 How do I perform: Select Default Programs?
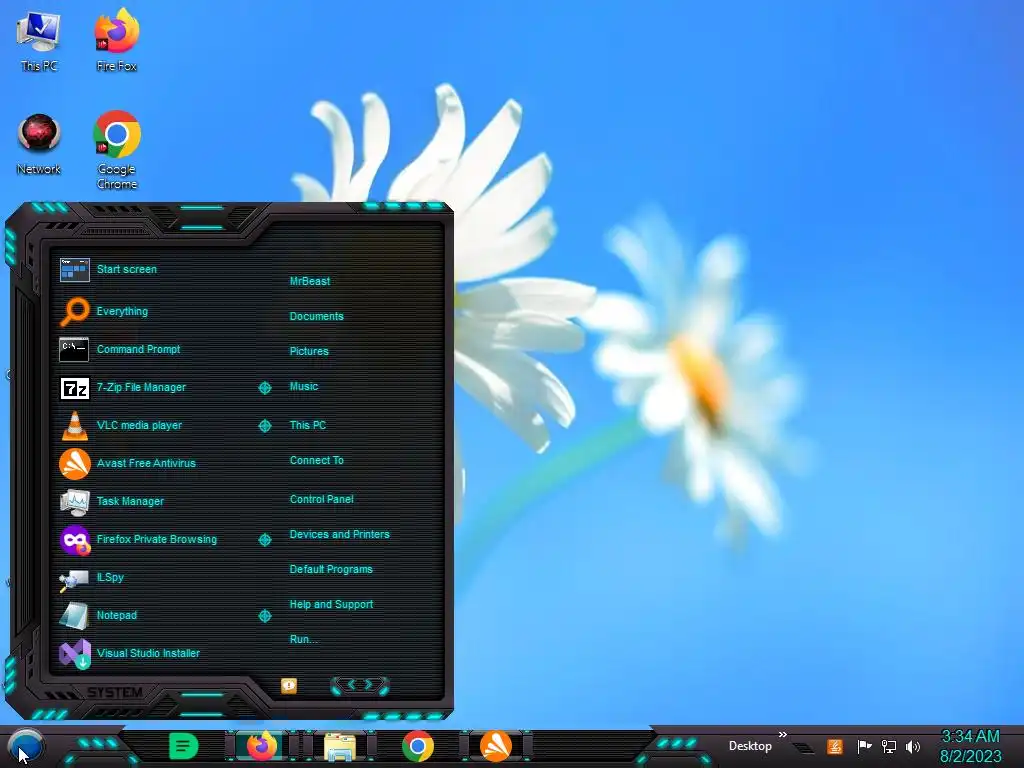point(331,569)
